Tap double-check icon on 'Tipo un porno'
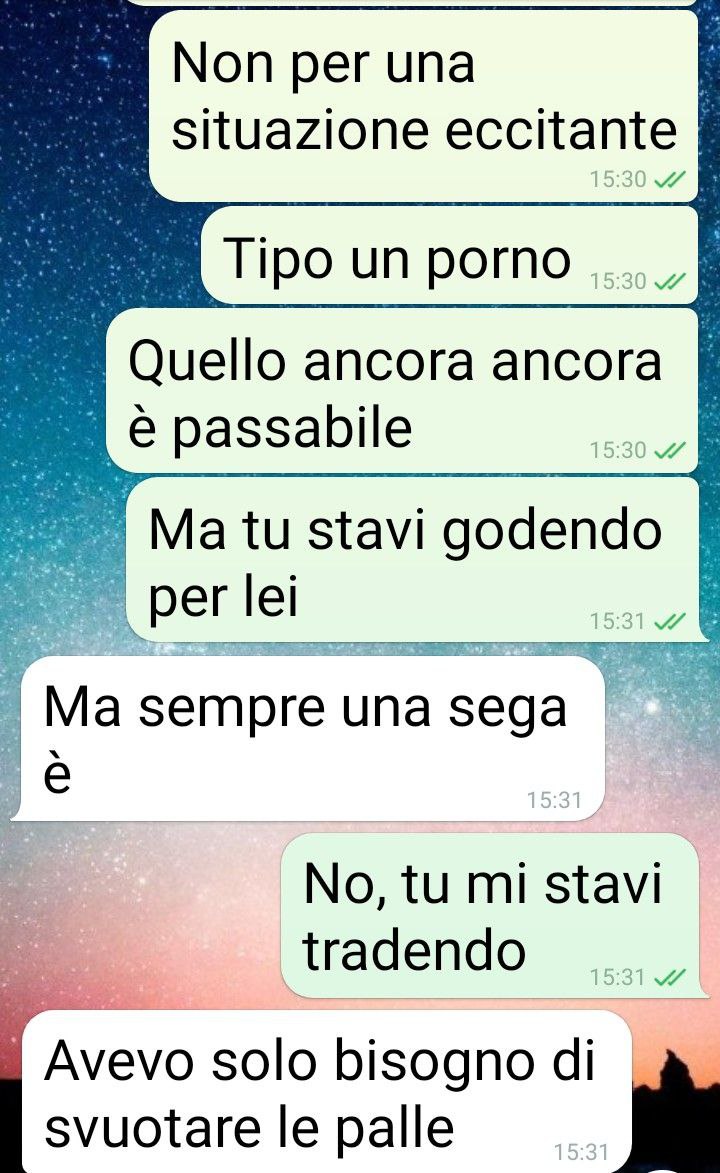This screenshot has width=720, height=1173. pyautogui.click(x=670, y=281)
